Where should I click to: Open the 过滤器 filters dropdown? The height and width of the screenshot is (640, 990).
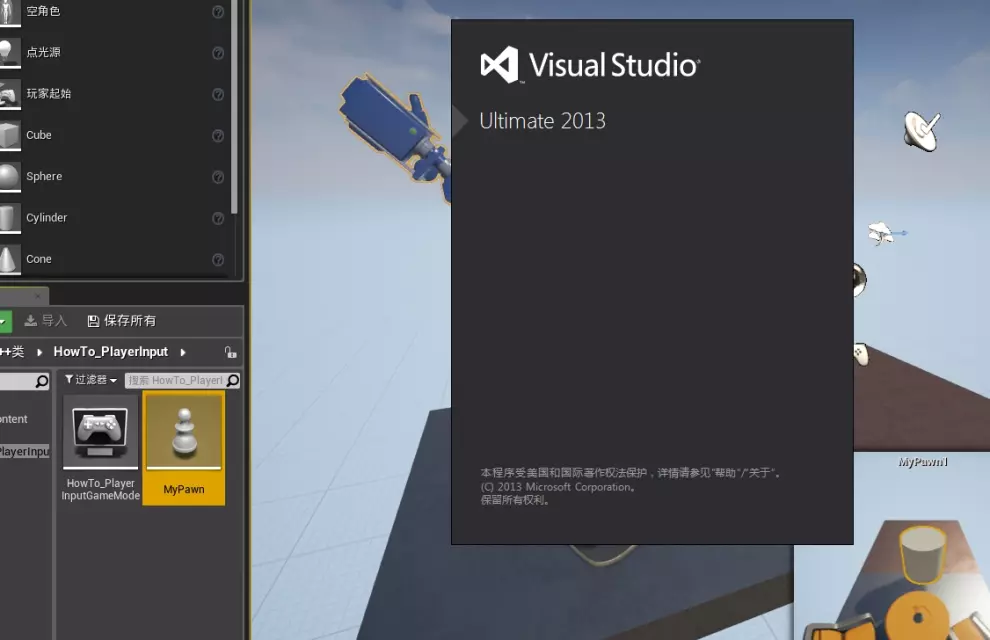(x=91, y=380)
